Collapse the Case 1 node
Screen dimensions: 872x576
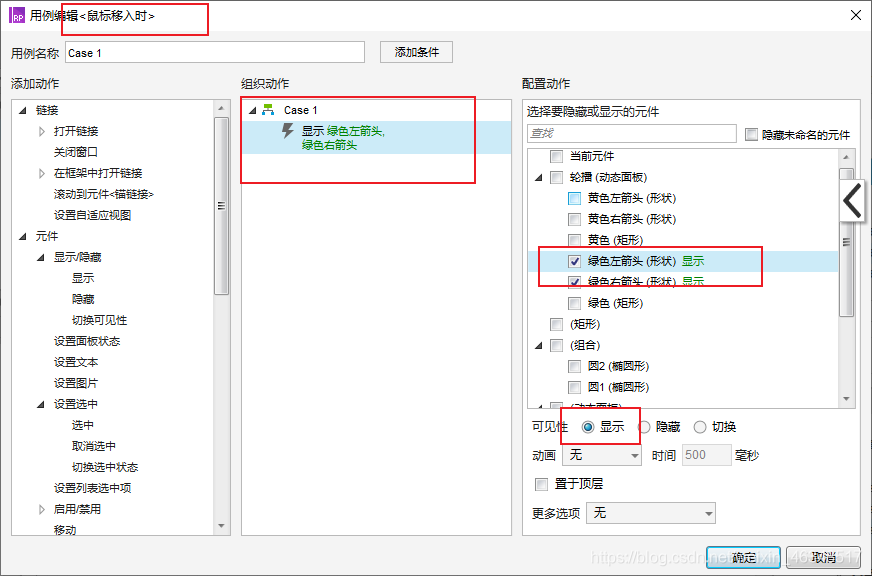click(252, 111)
